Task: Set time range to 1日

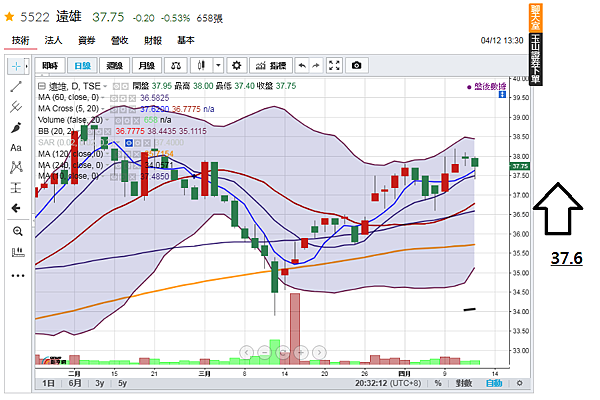Action: [49, 383]
